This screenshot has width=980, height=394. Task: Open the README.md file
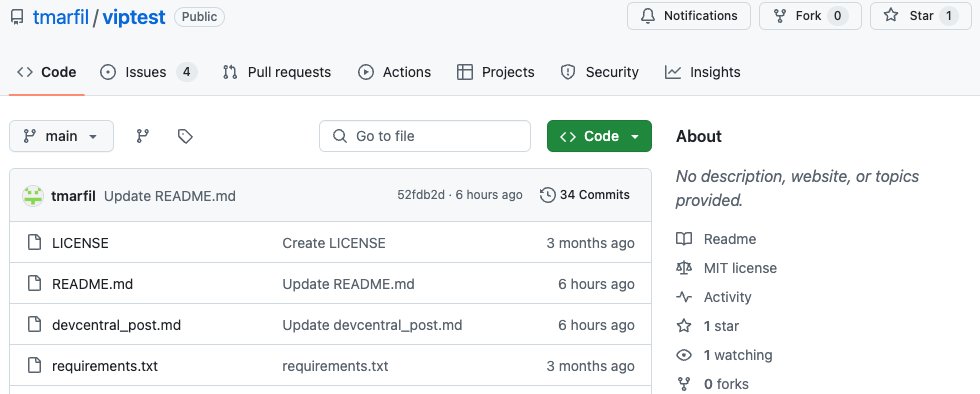[92, 284]
